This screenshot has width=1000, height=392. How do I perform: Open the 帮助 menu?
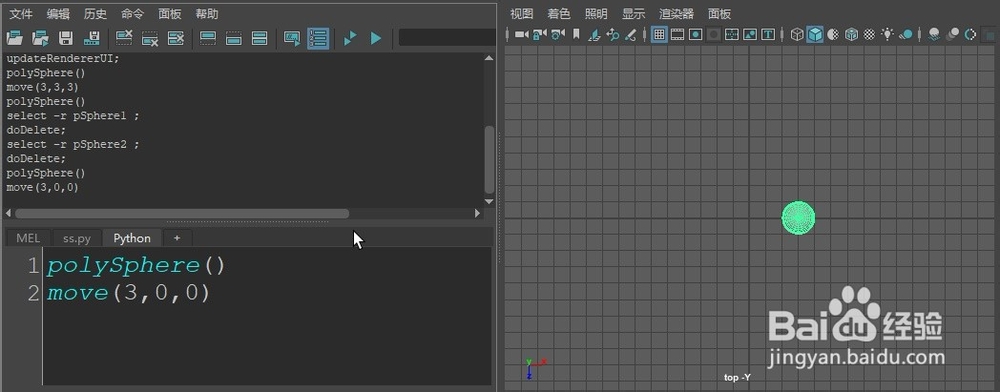click(207, 14)
